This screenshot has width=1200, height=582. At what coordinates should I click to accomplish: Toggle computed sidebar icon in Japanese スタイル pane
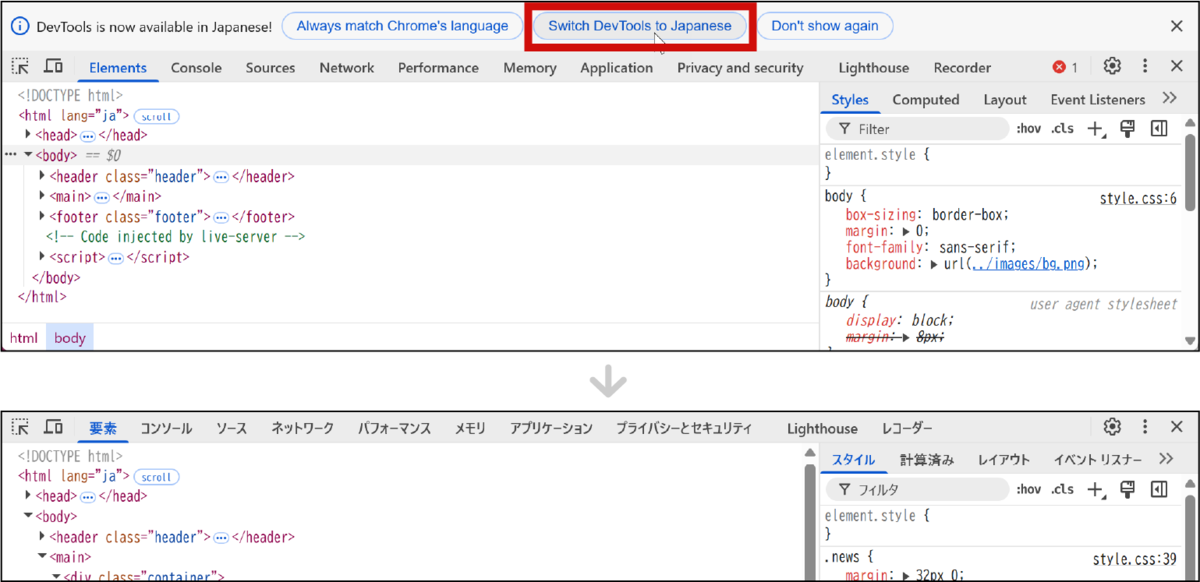pyautogui.click(x=1159, y=489)
